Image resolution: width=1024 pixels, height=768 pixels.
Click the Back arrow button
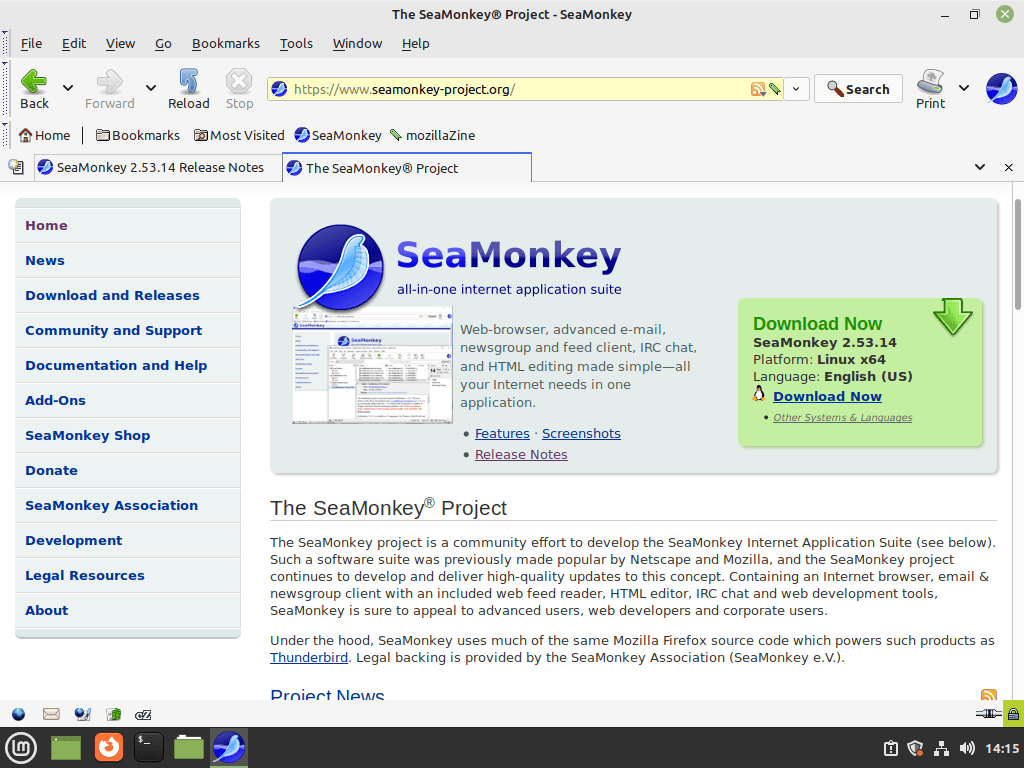[x=34, y=89]
